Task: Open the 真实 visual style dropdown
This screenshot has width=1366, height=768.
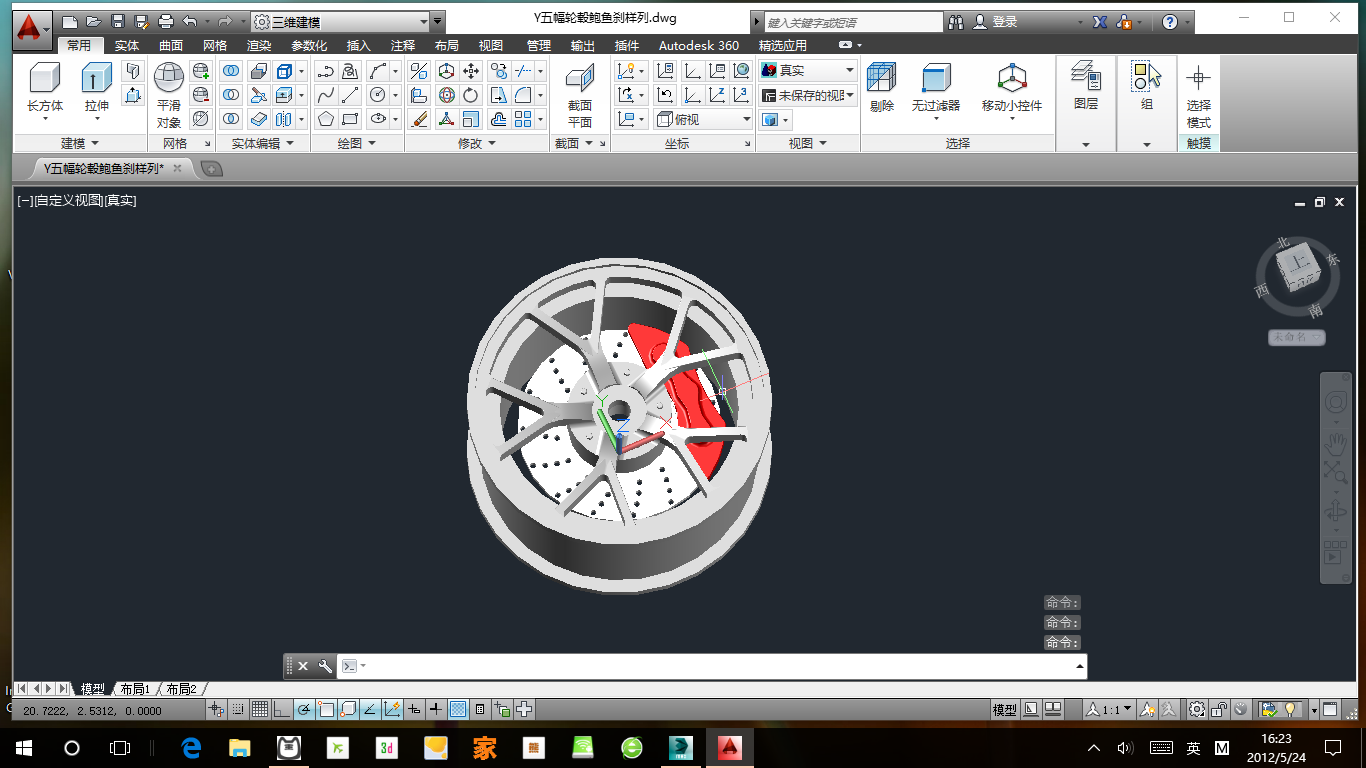Action: tap(808, 70)
